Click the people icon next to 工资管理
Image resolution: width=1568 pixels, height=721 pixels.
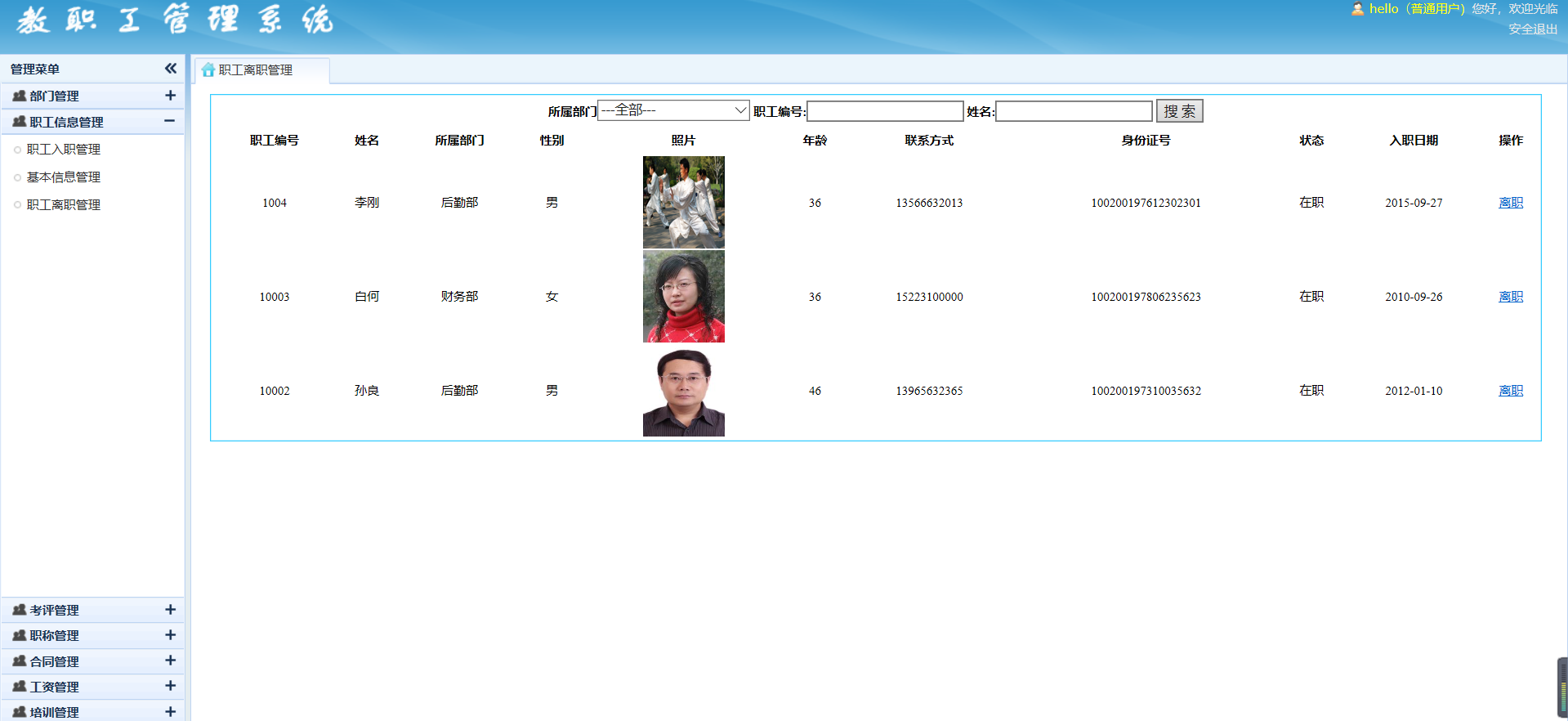click(19, 687)
